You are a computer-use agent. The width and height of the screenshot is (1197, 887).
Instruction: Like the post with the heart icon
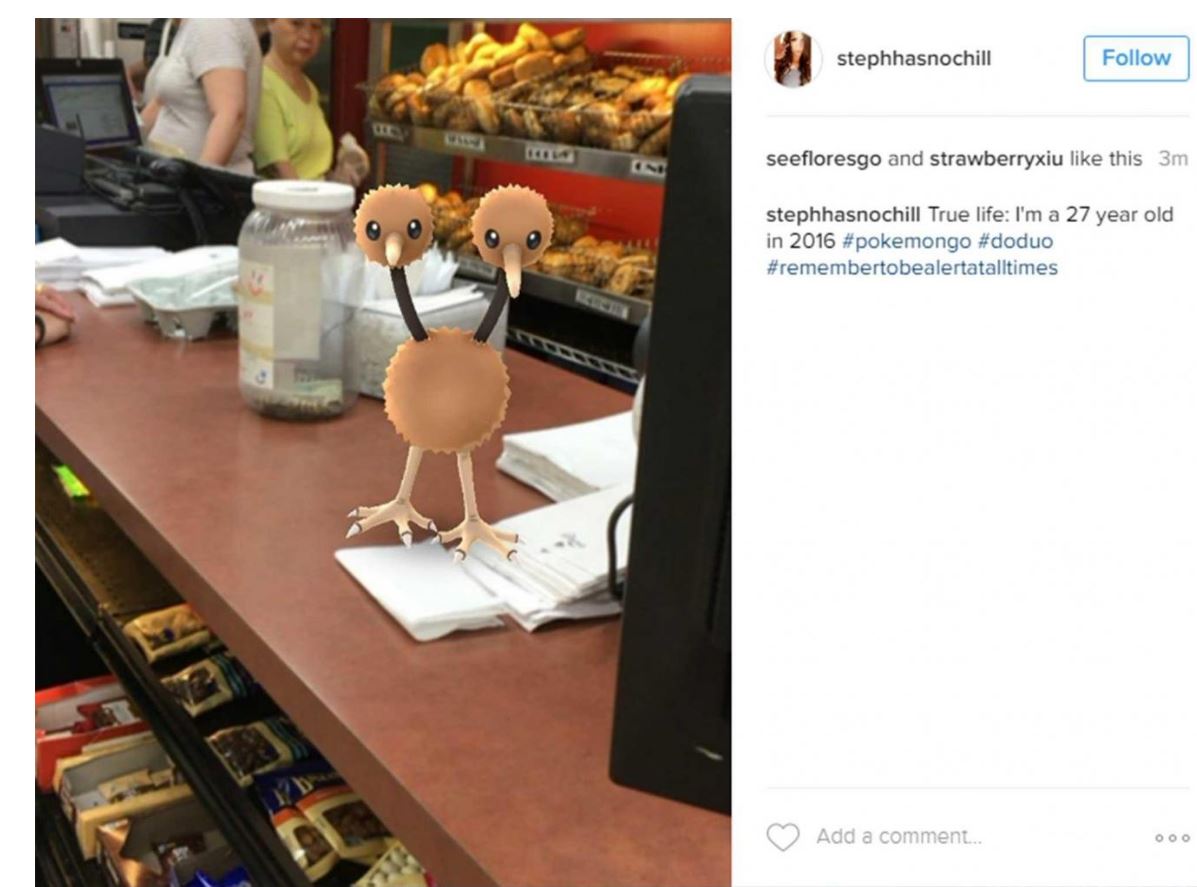pyautogui.click(x=782, y=837)
